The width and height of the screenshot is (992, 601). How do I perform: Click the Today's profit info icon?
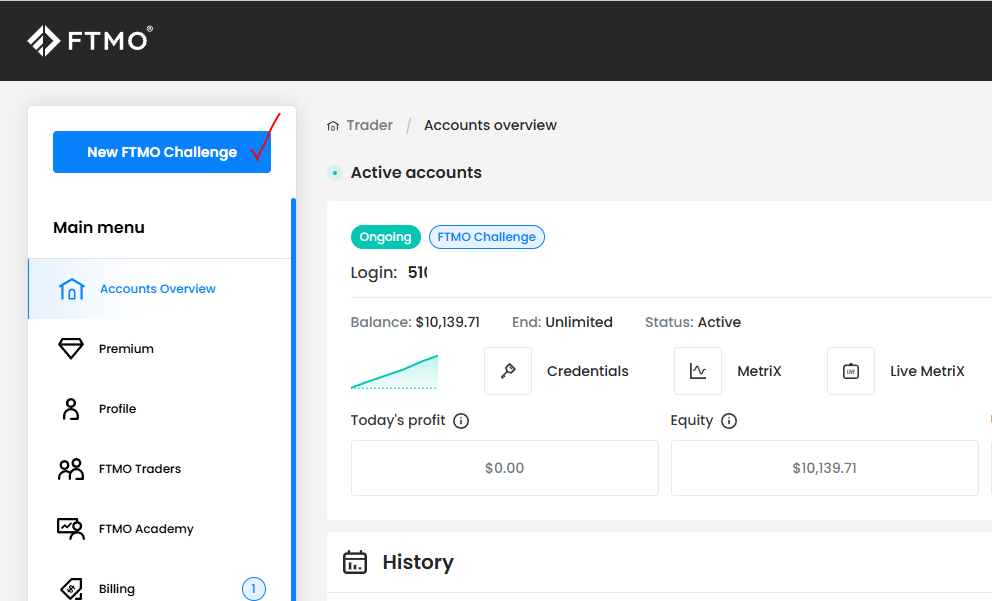461,421
